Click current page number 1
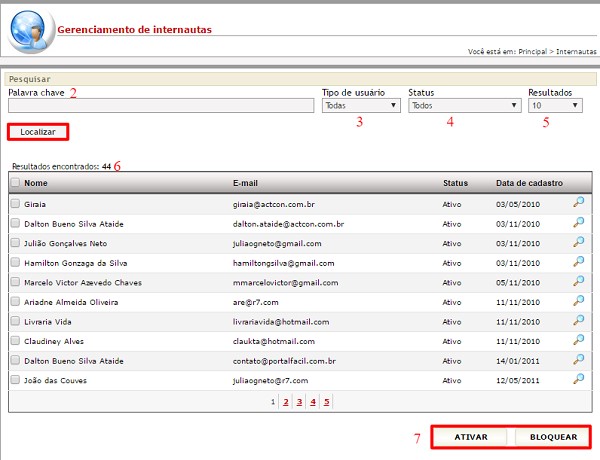Viewport: 600px width, 460px height. [x=273, y=402]
